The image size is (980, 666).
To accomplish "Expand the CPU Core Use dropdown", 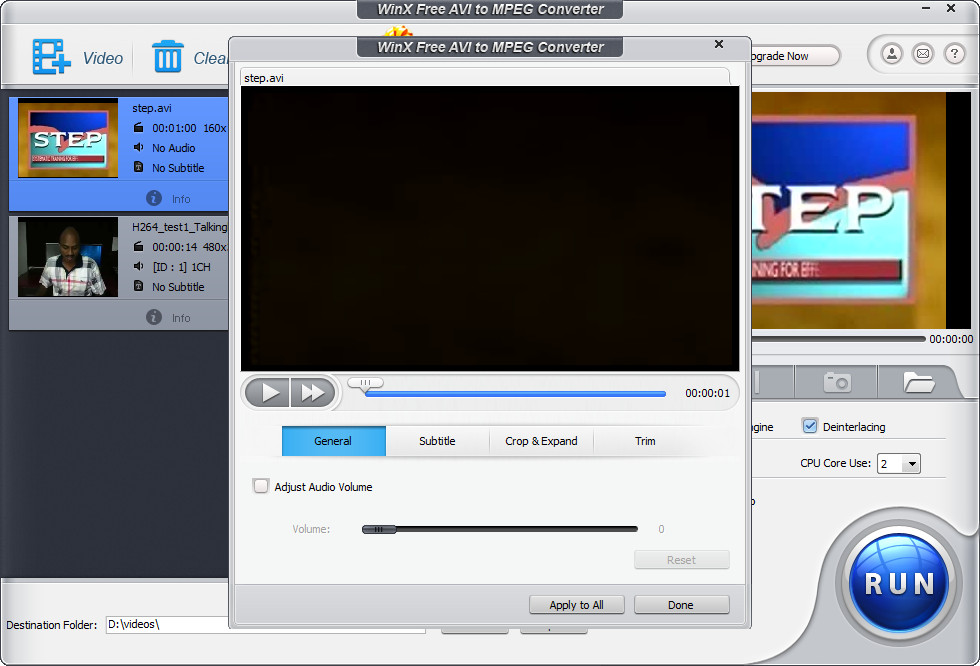I will pyautogui.click(x=912, y=464).
